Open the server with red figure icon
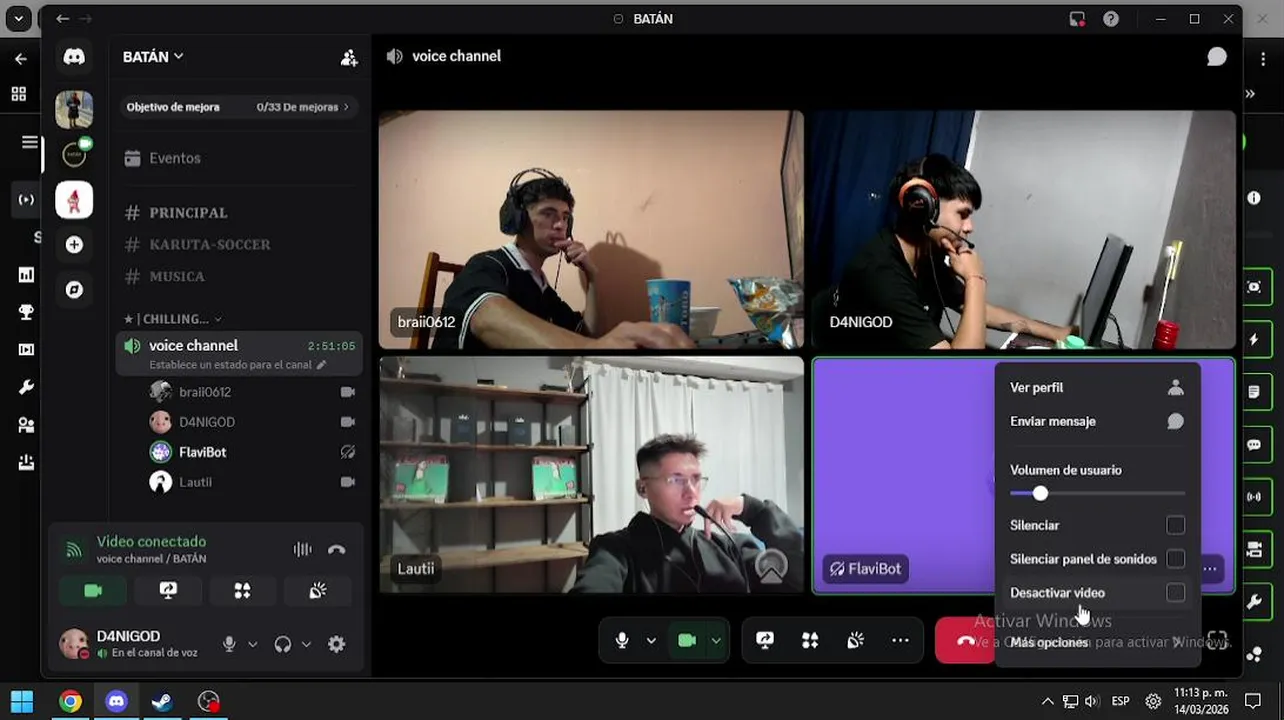The width and height of the screenshot is (1284, 720). click(74, 199)
